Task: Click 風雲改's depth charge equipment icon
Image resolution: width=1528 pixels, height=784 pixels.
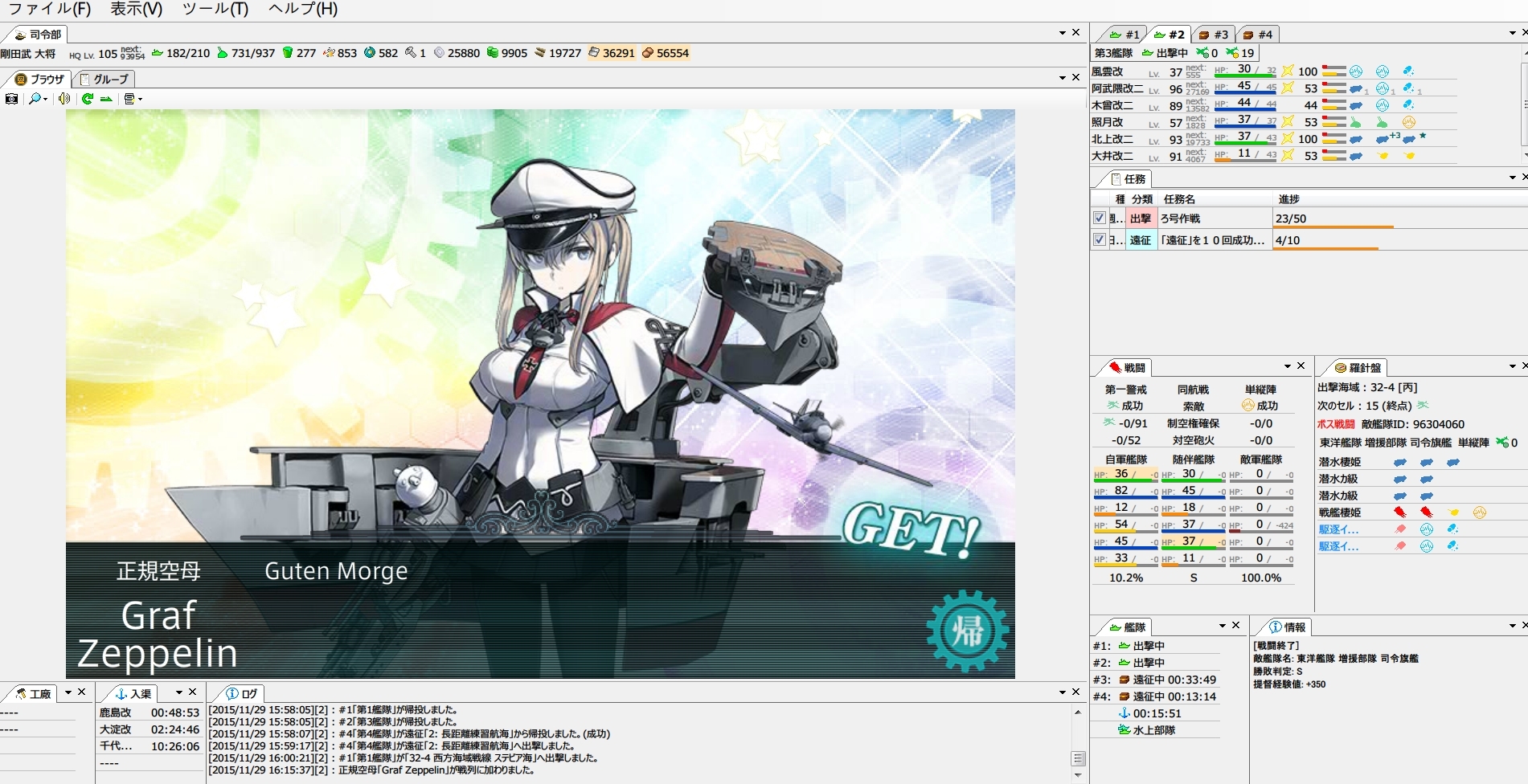Action: [1408, 71]
